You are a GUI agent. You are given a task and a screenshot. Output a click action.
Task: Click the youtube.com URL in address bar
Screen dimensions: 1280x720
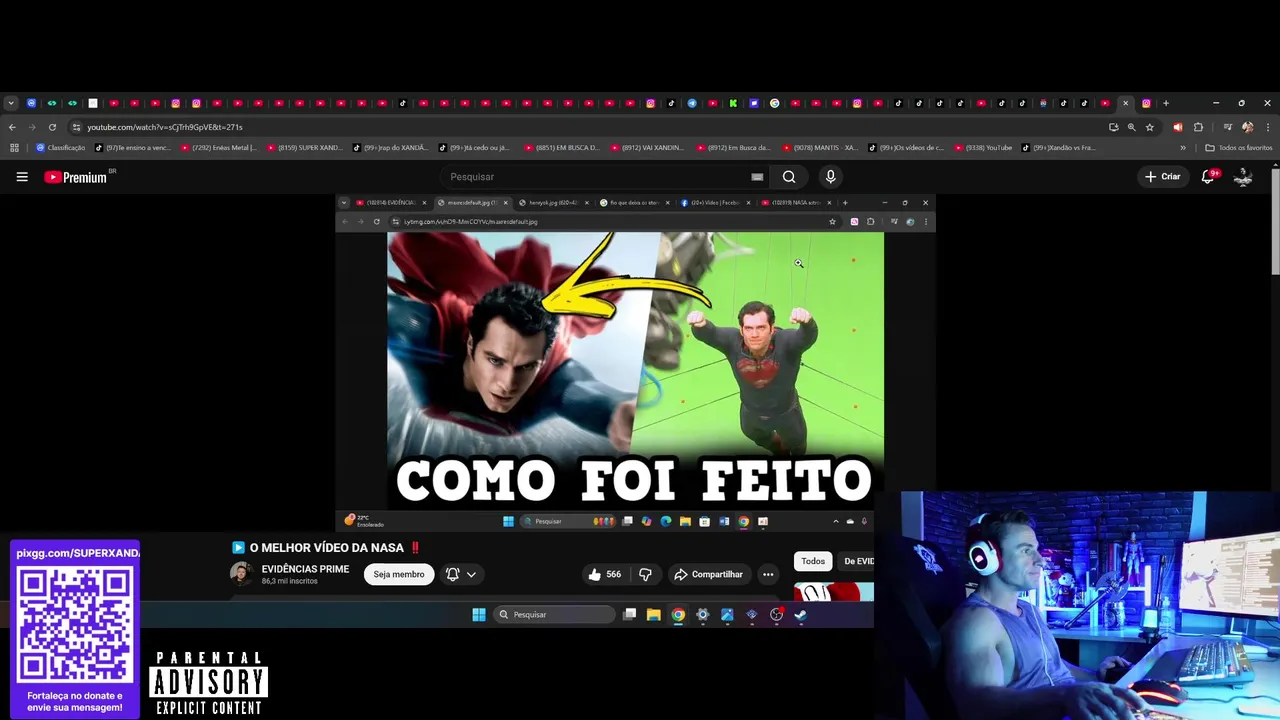(x=165, y=127)
